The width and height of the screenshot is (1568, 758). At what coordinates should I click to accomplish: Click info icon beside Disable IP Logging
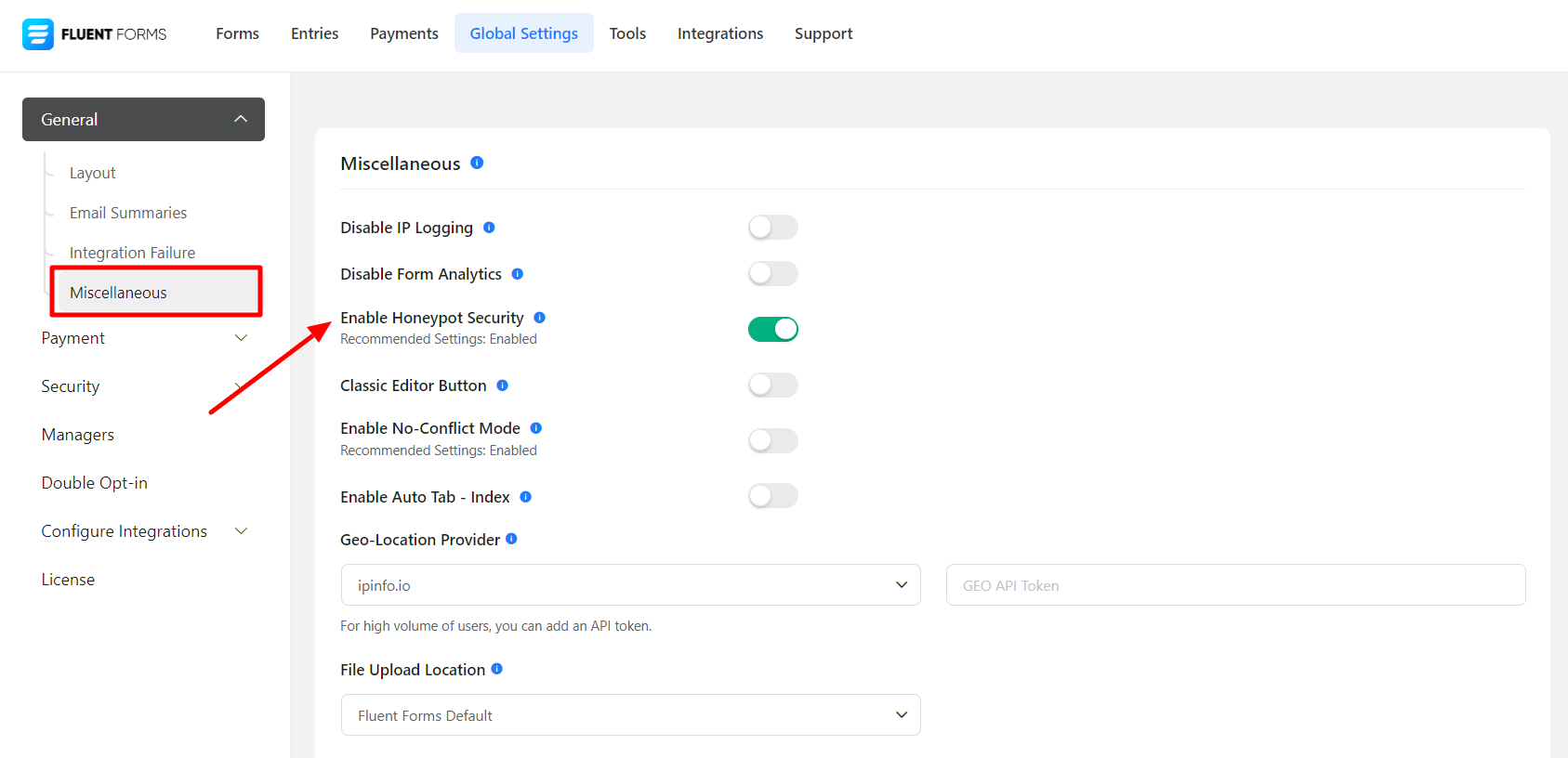tap(489, 228)
